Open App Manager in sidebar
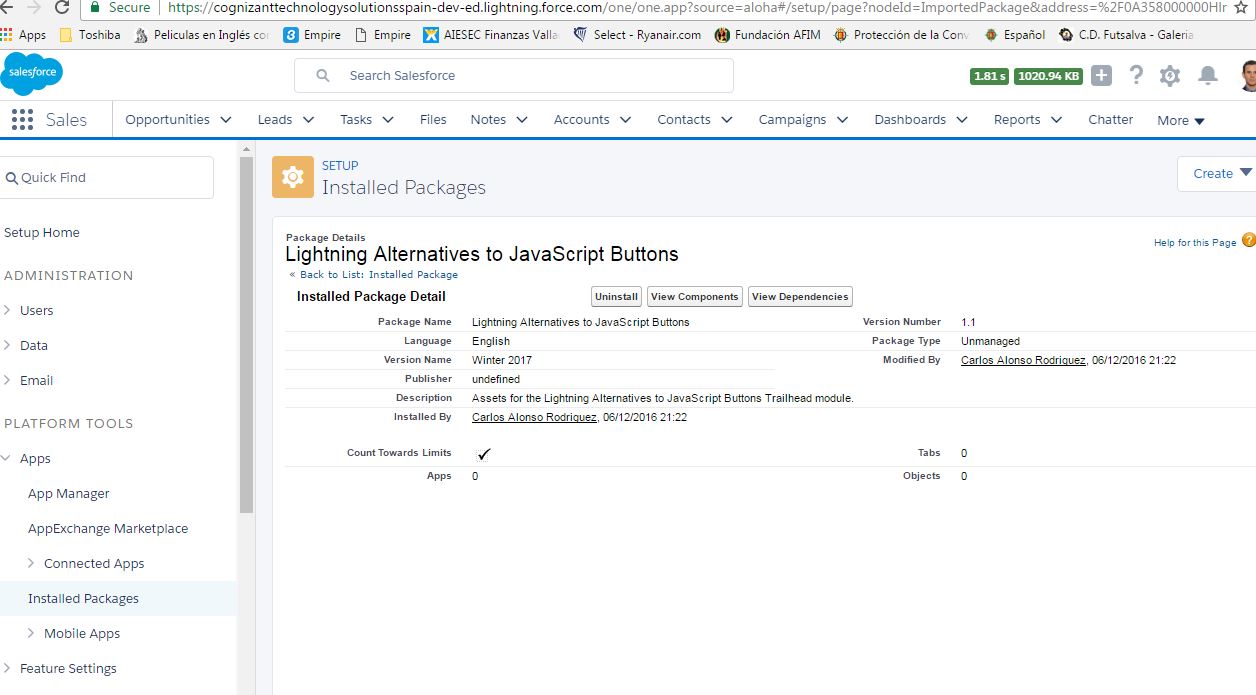The height and width of the screenshot is (695, 1256). point(69,493)
